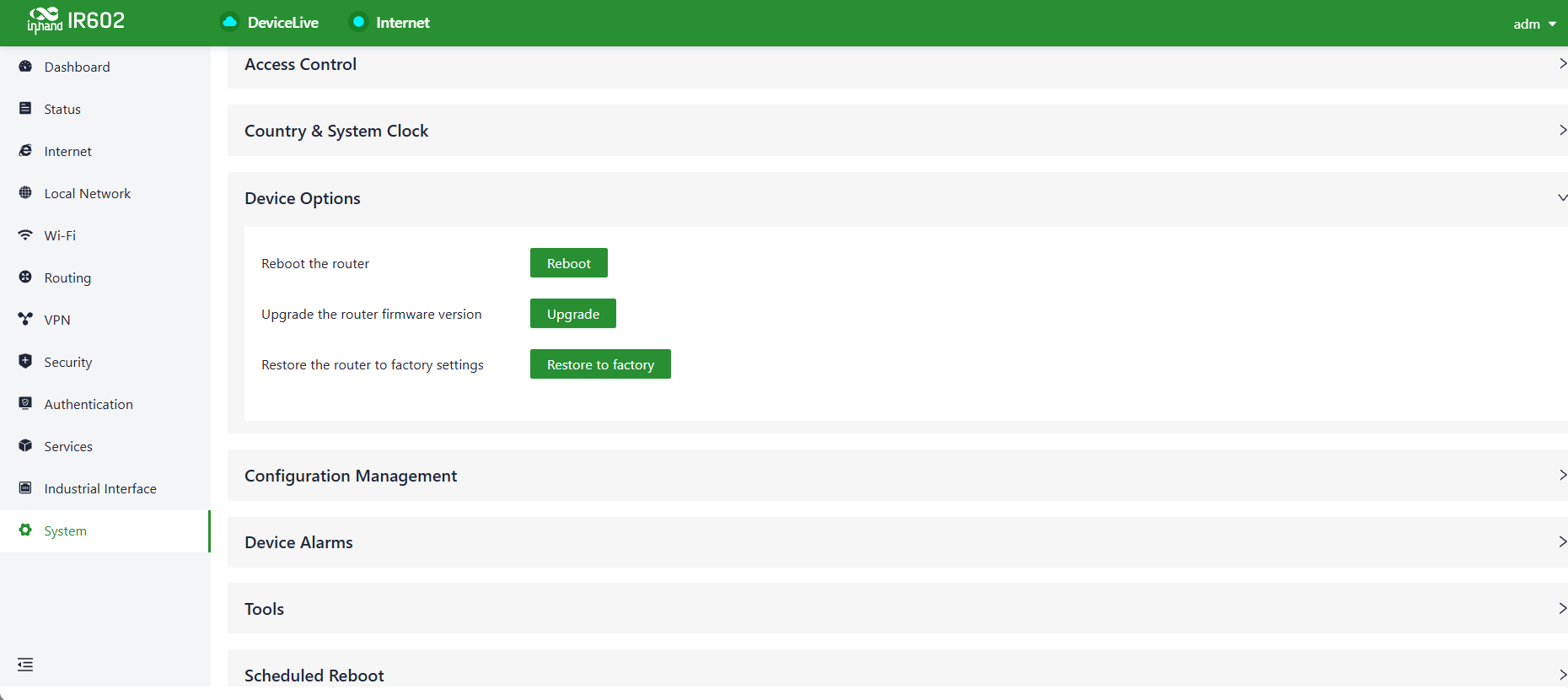This screenshot has width=1568, height=700.
Task: Click the Wi-Fi signal icon
Action: point(25,235)
